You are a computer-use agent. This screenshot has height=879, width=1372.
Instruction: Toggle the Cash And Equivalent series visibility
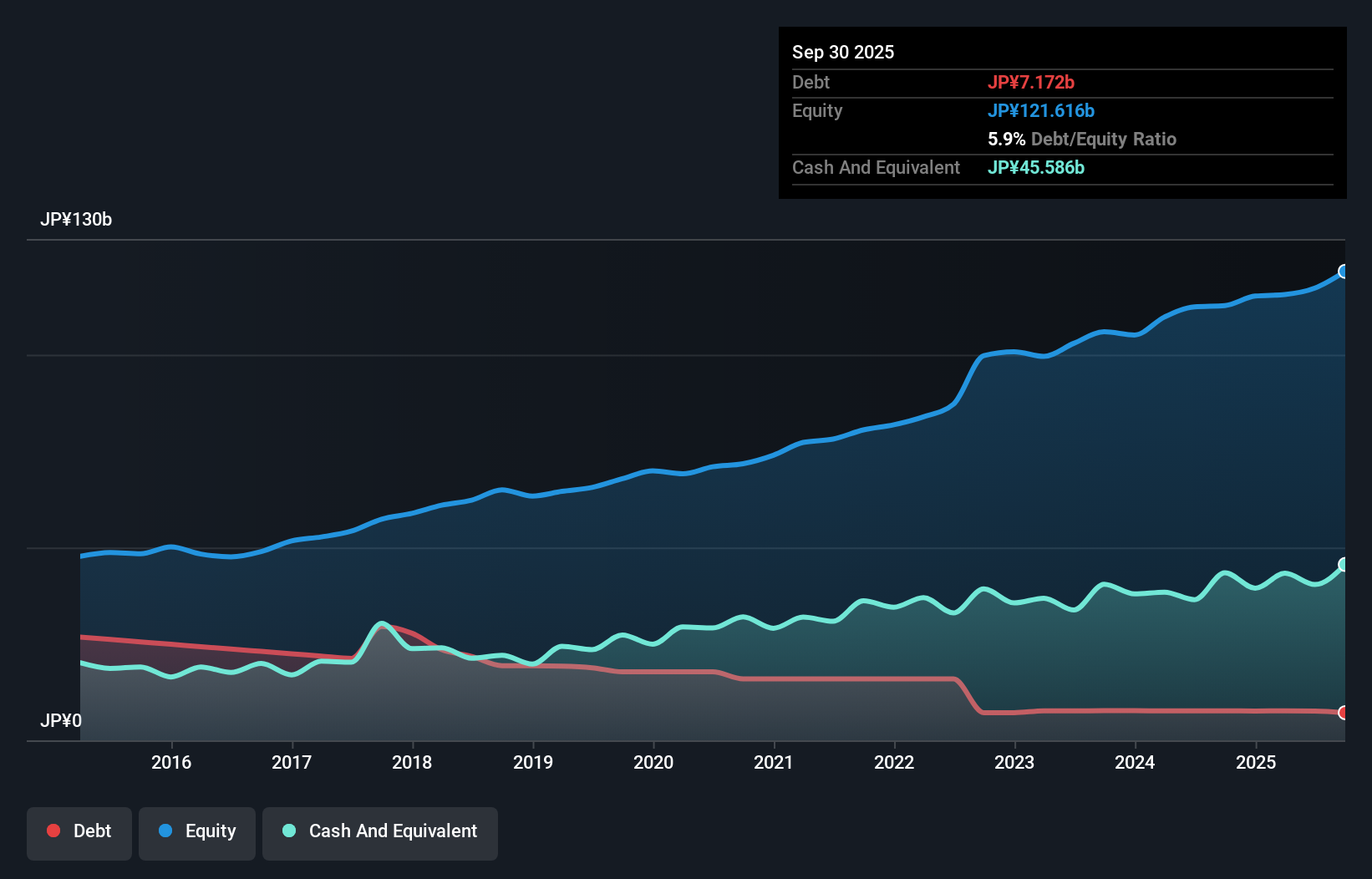[x=380, y=831]
